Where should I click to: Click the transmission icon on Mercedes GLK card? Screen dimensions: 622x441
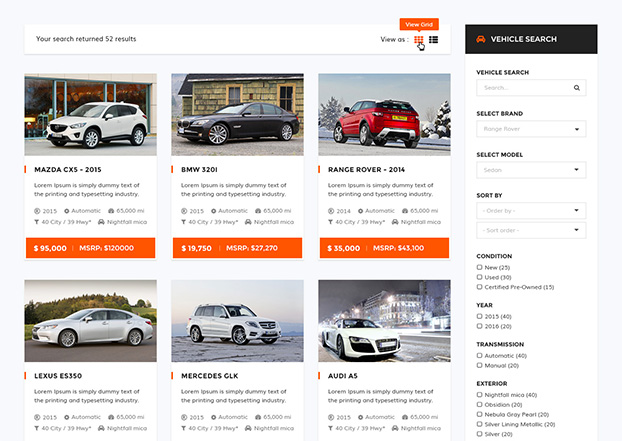(213, 417)
